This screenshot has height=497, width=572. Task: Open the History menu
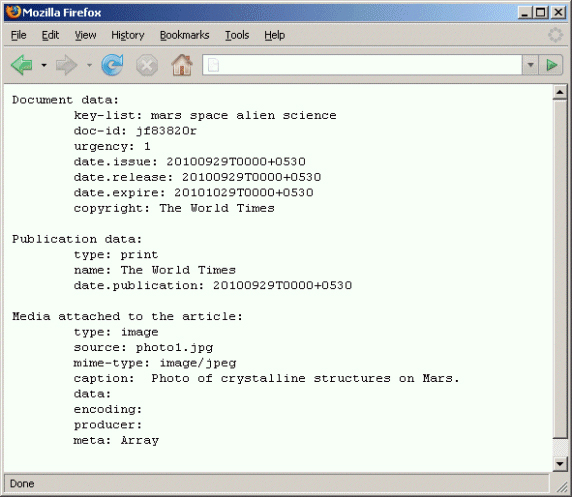tap(128, 35)
